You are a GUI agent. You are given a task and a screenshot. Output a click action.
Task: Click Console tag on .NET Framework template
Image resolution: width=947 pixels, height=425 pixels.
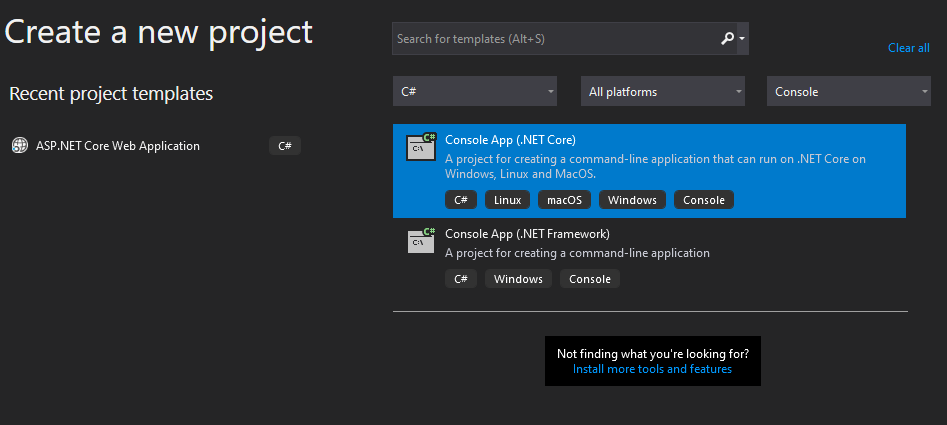(590, 279)
